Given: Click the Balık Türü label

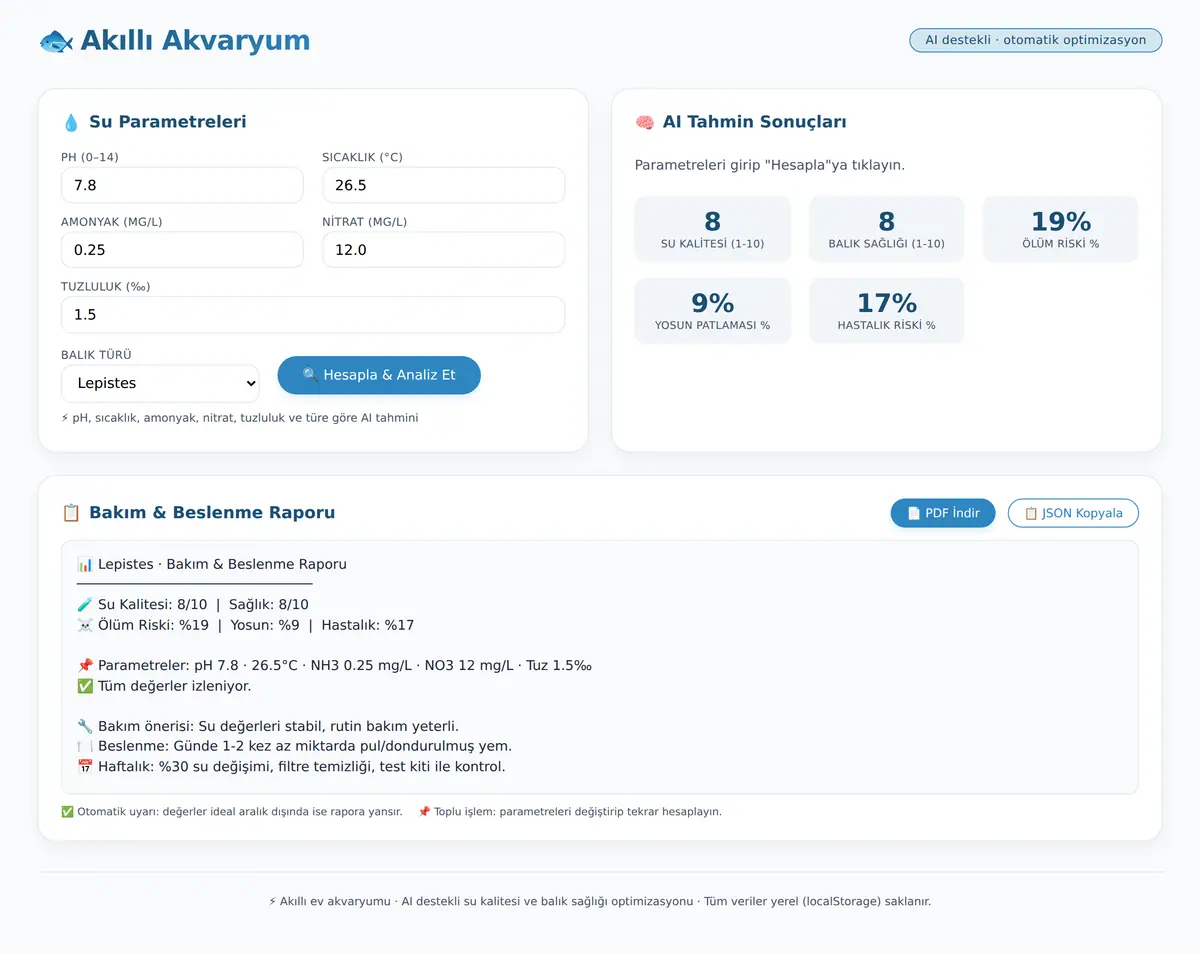Looking at the screenshot, I should point(96,355).
